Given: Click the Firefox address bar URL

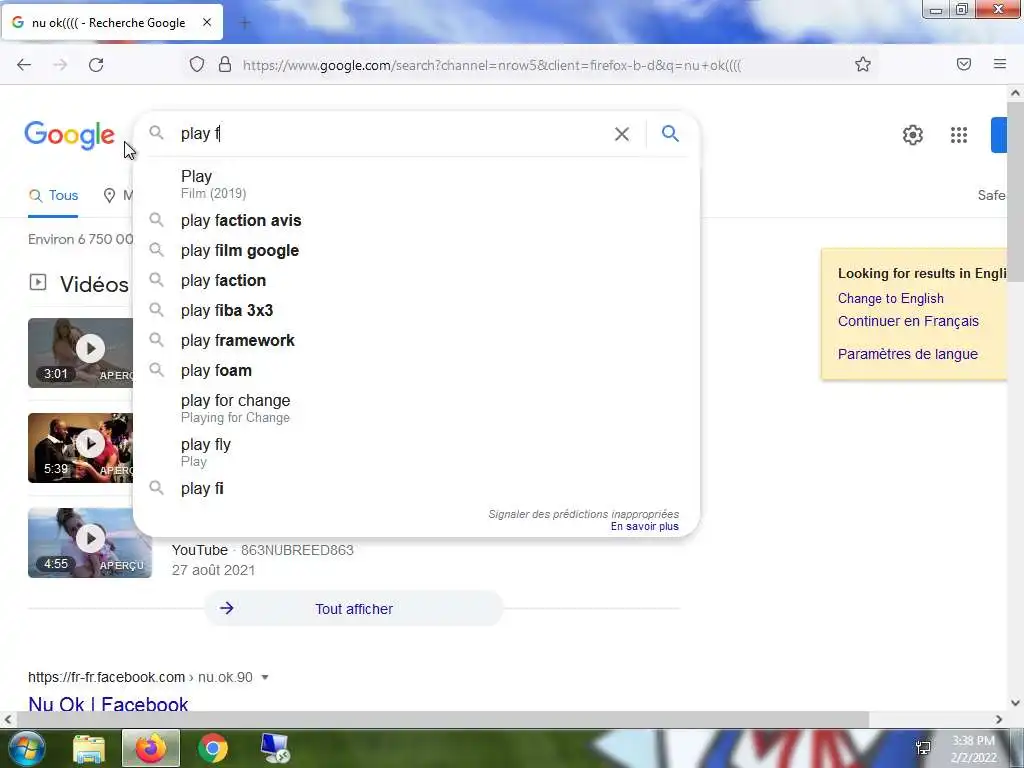Looking at the screenshot, I should (492, 65).
